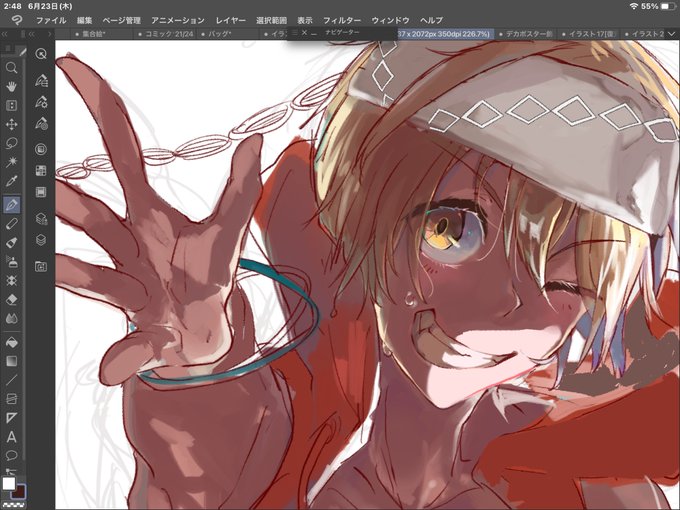Open the ナビゲーター palette menu icon
680x510 pixels.
294,33
